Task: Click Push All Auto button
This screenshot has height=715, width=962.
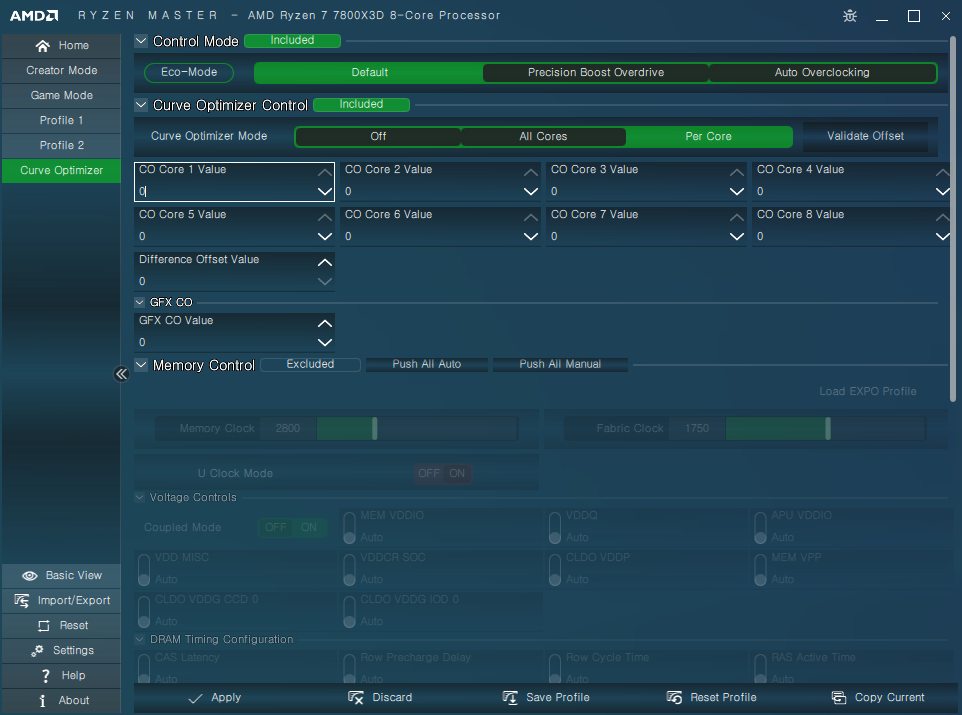Action: [427, 365]
